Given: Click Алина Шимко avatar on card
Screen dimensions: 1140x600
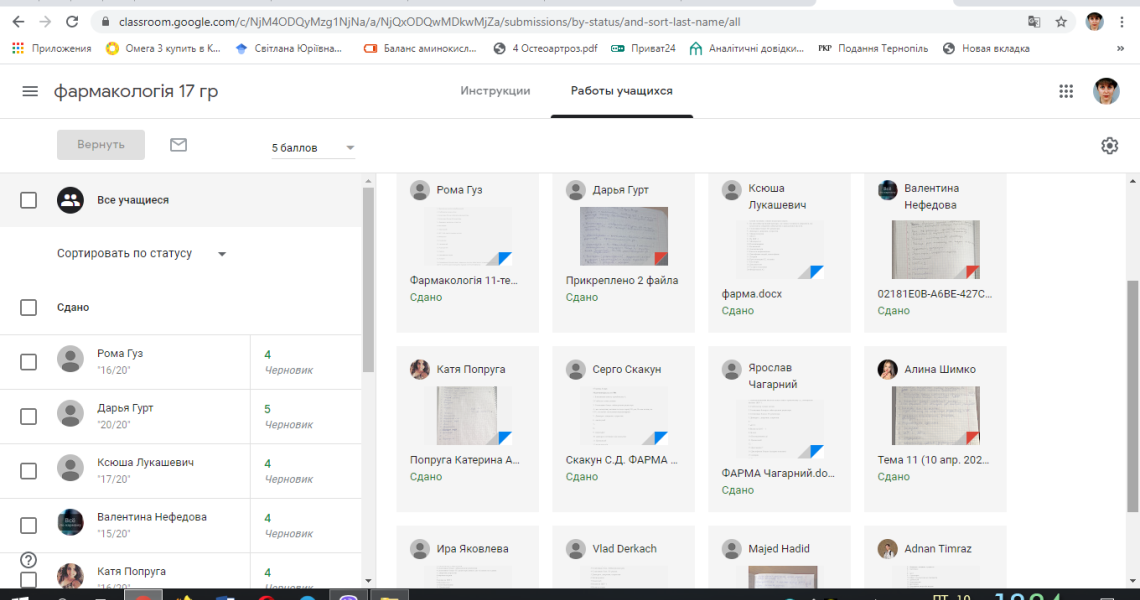Looking at the screenshot, I should 887,369.
